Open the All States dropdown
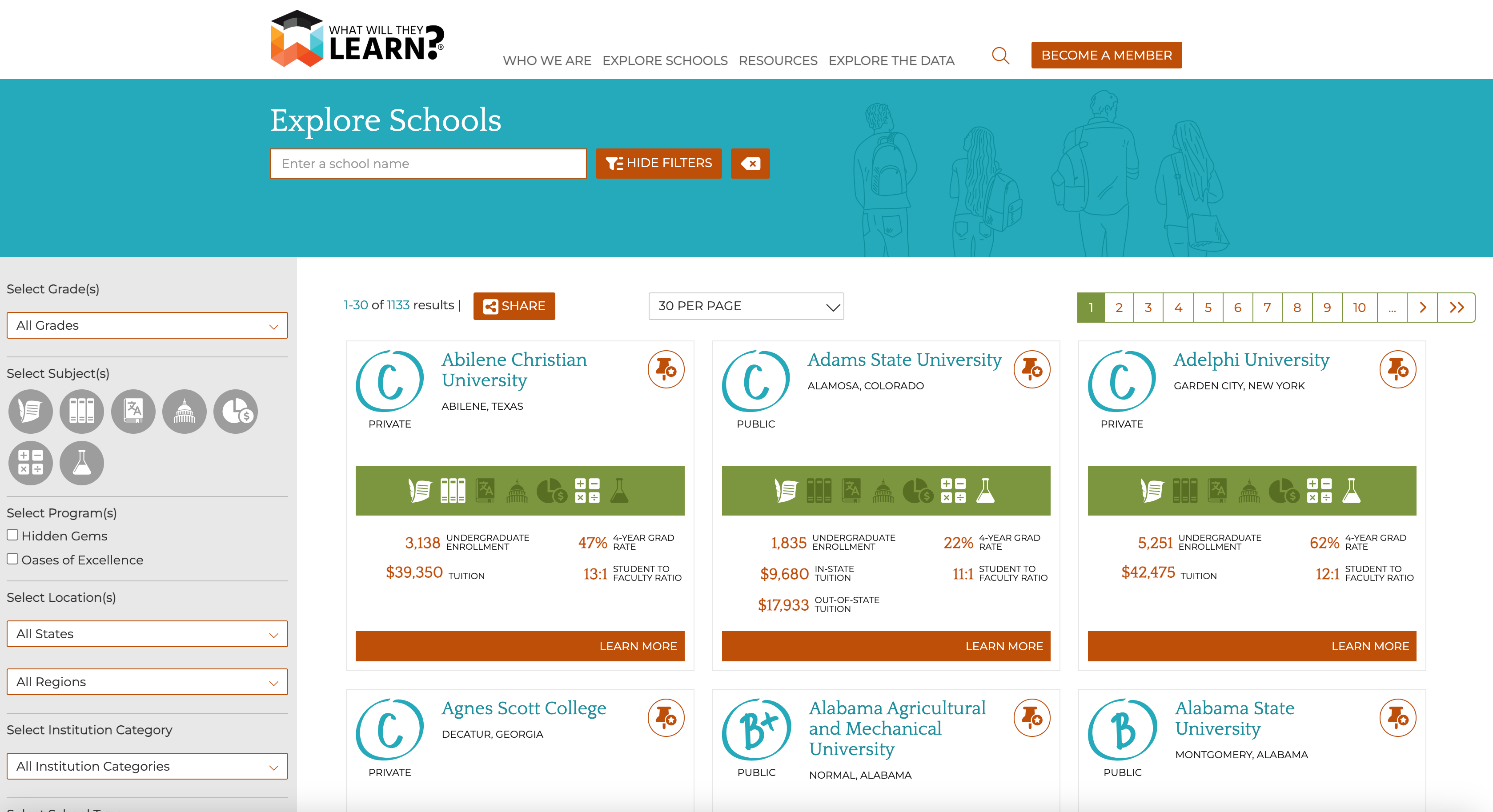The image size is (1493, 812). (147, 634)
